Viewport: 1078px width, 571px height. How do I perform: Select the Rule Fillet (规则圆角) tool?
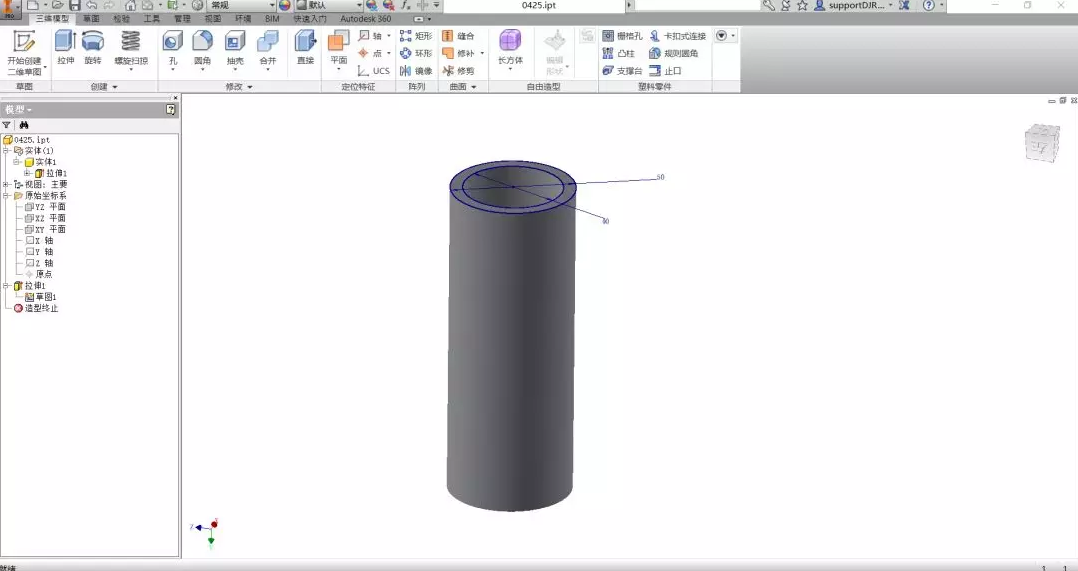click(674, 53)
